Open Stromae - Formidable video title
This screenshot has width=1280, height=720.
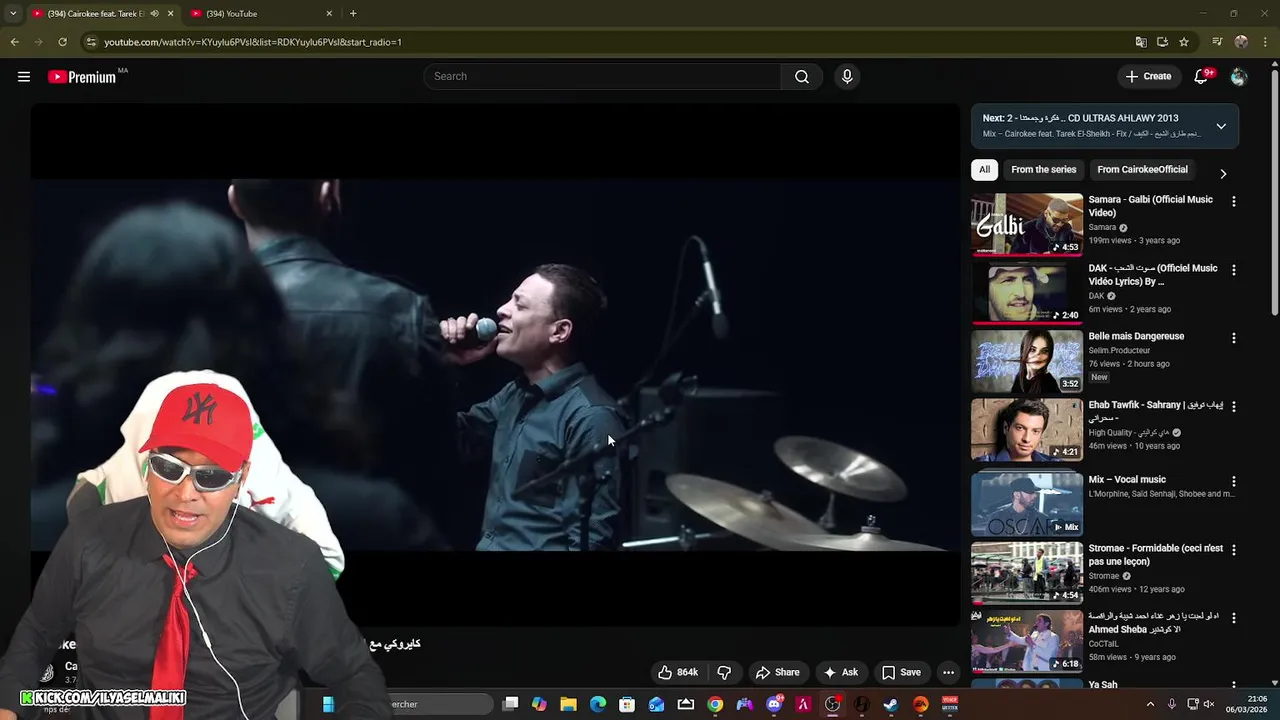[x=1155, y=555]
